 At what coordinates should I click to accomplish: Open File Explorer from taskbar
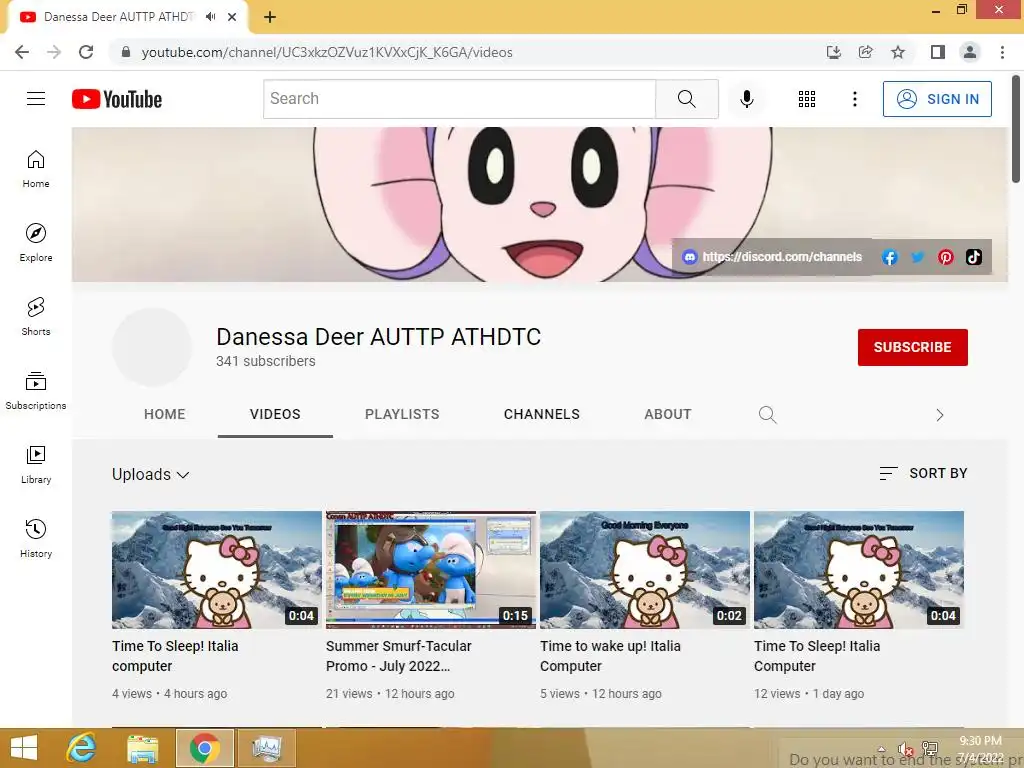tap(142, 748)
